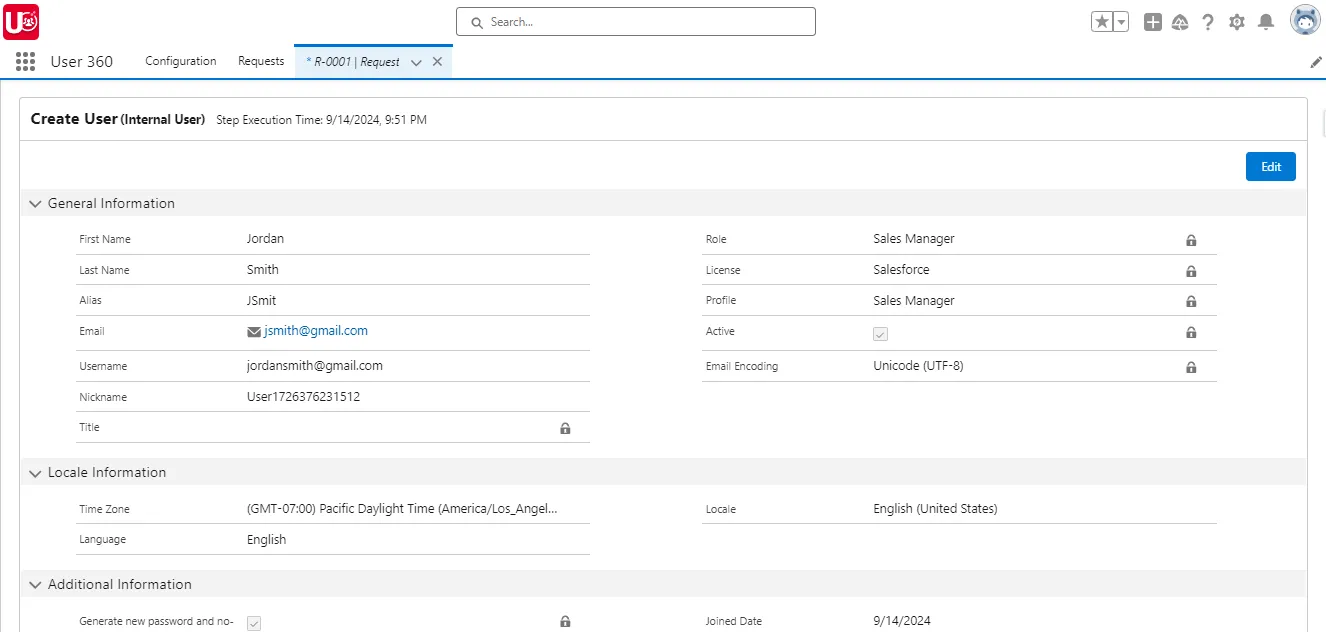Image resolution: width=1326 pixels, height=632 pixels.
Task: Create a global action via the plus icon
Action: [1152, 21]
